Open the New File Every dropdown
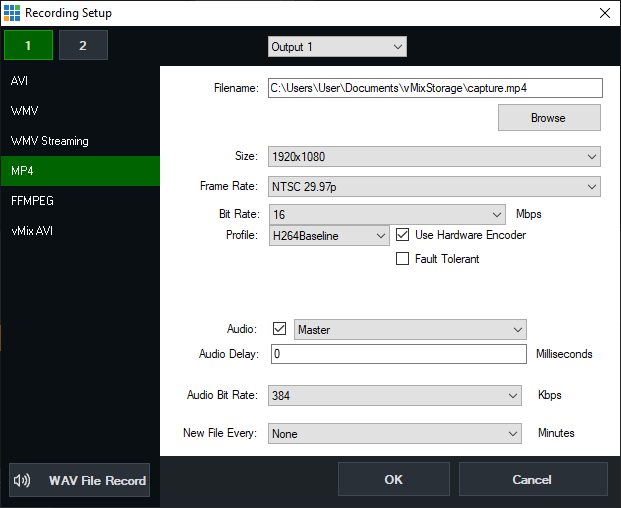 394,434
